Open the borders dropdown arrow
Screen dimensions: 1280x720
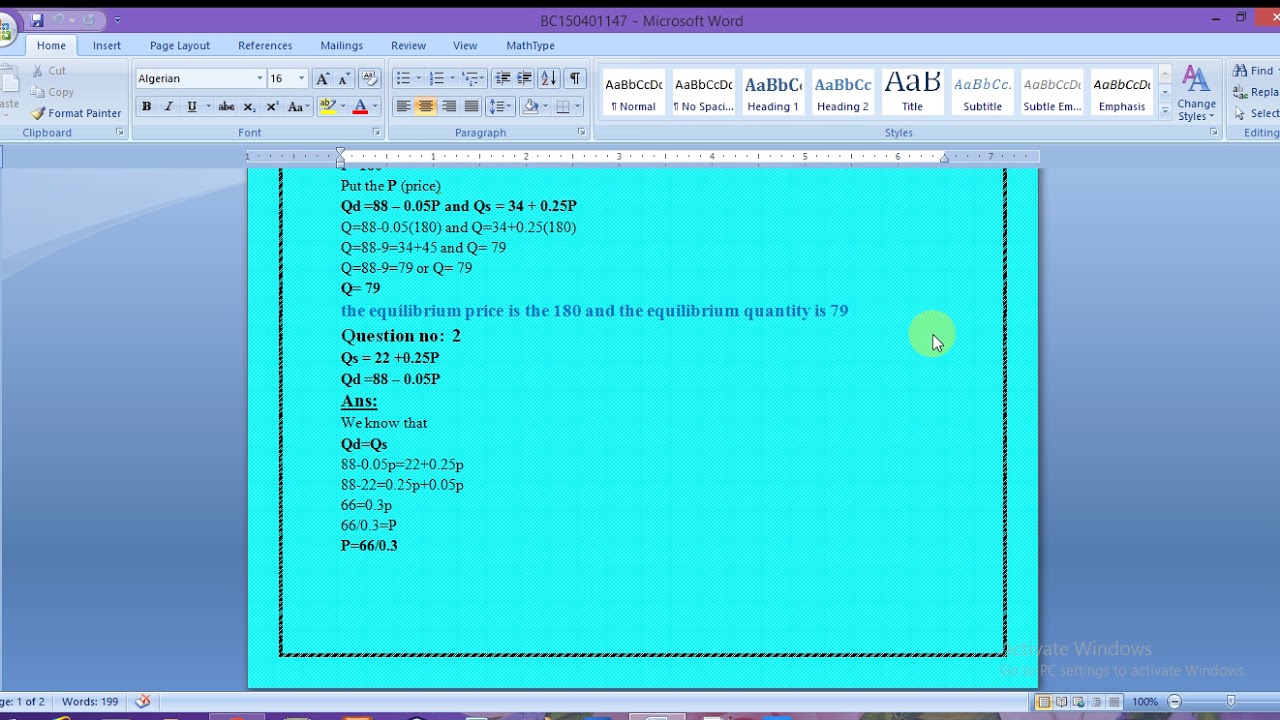[x=578, y=107]
